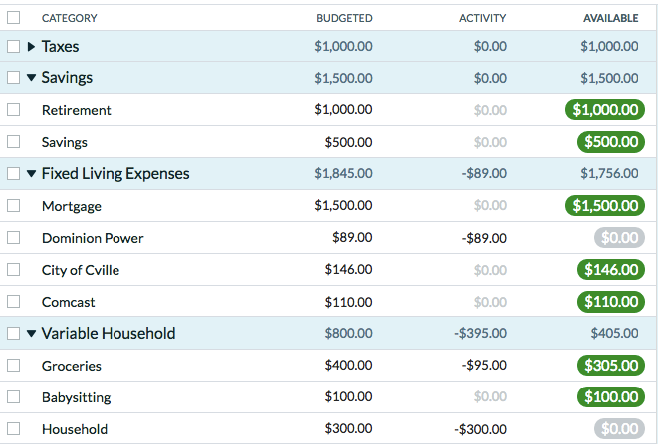
Task: Click Groceries' $305.00 available balance pill
Action: coord(610,366)
